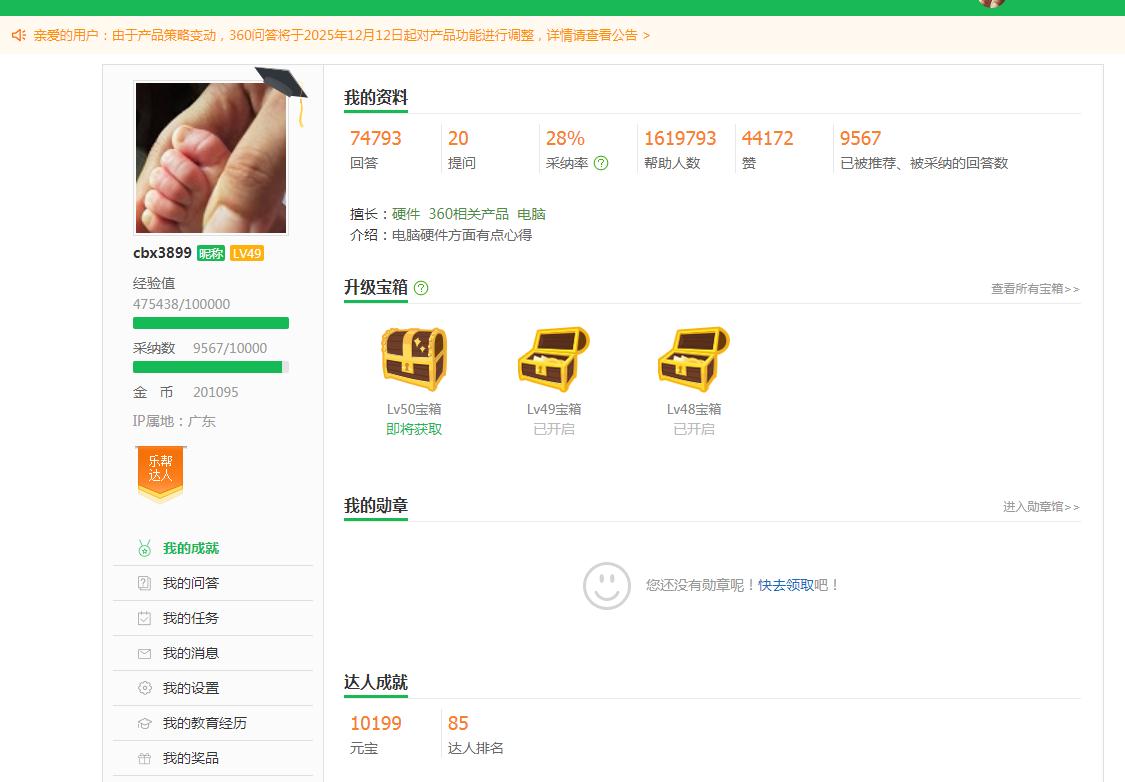Click the help icon beside 升级宝箱

click(x=421, y=288)
